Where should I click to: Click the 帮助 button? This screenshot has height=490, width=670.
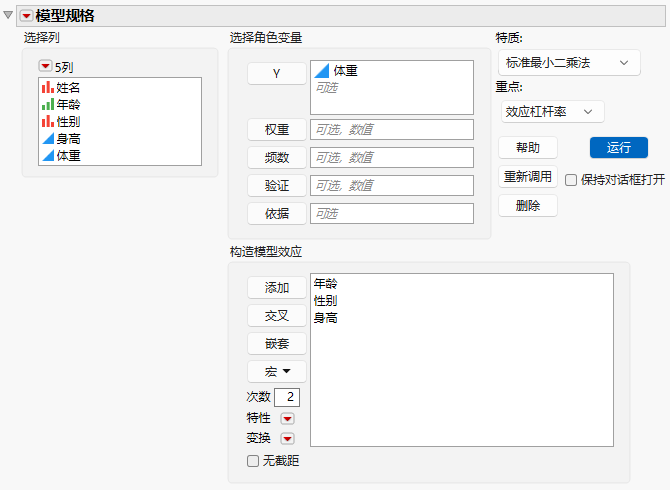coord(528,148)
